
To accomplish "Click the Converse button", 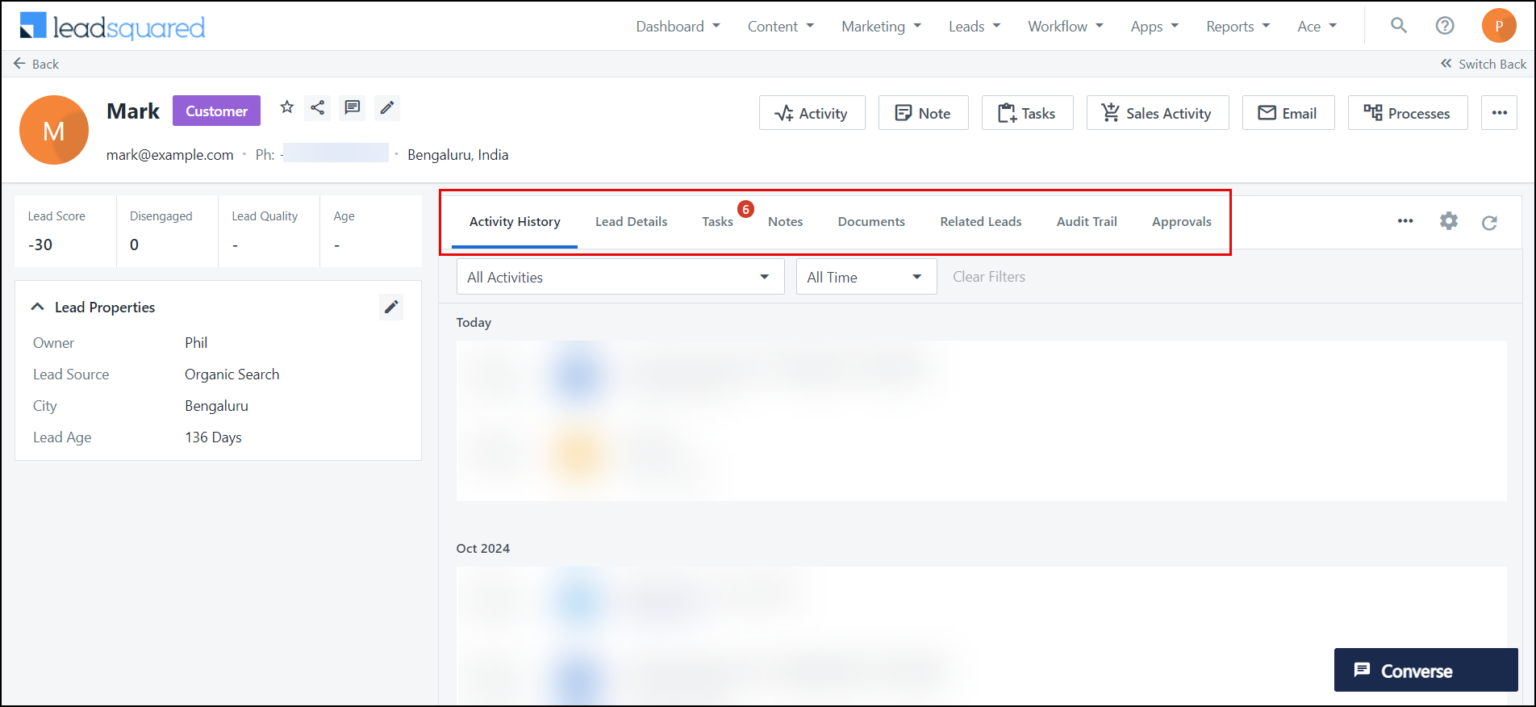I will [1426, 670].
